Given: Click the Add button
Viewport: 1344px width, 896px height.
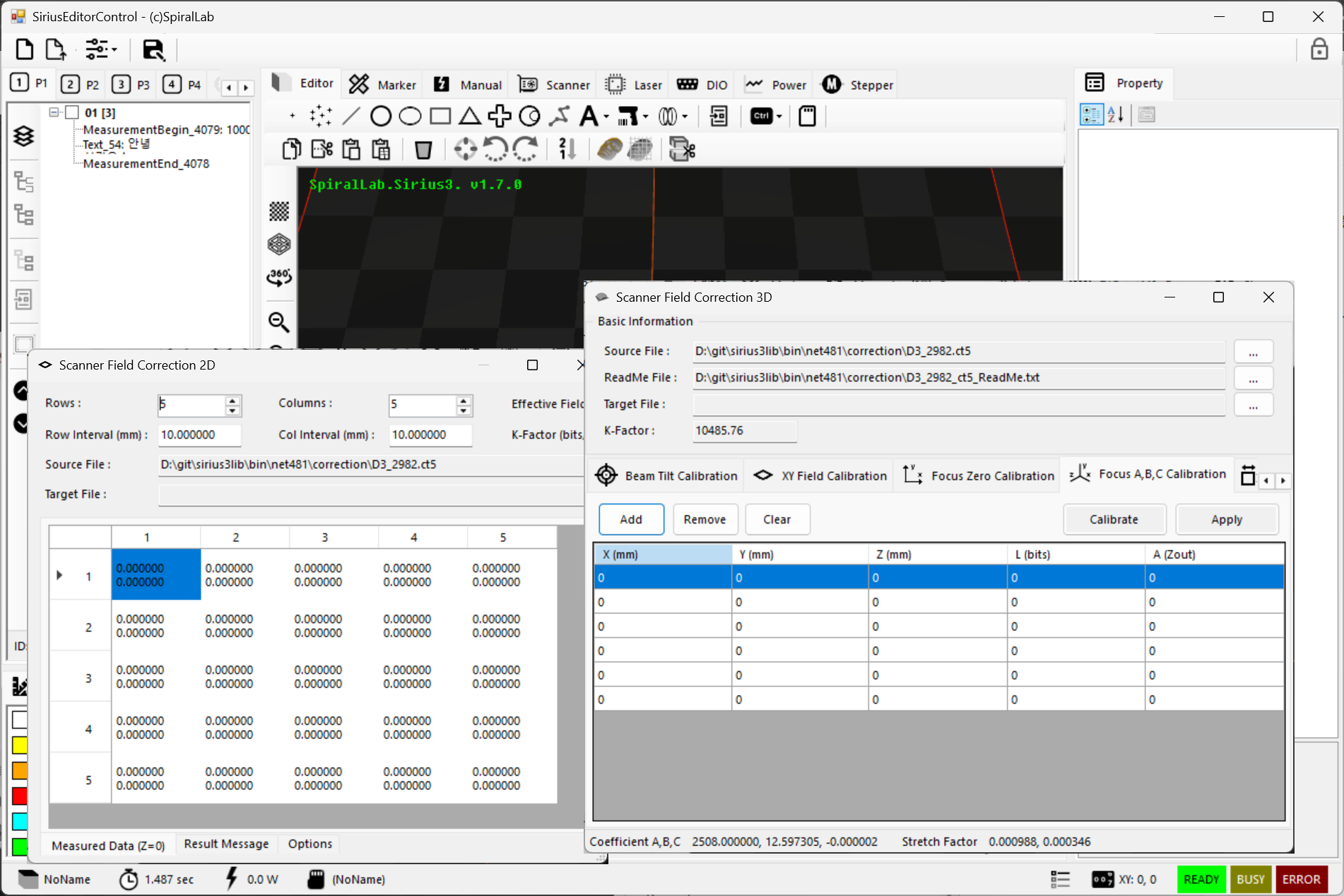Looking at the screenshot, I should pyautogui.click(x=631, y=519).
